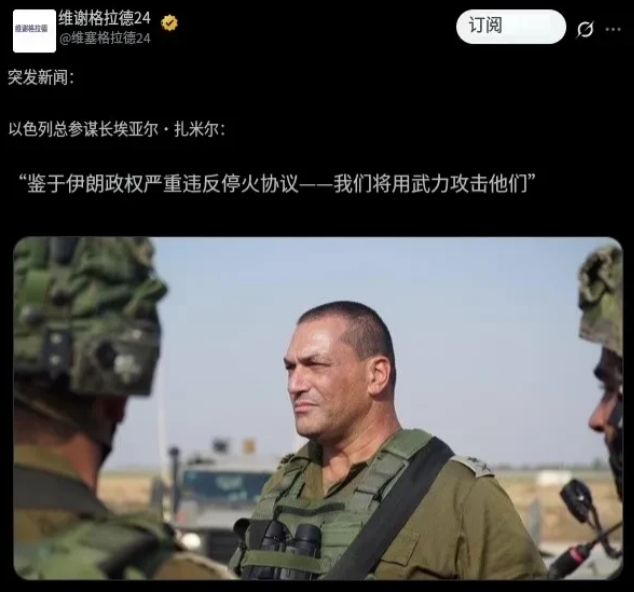Open the @维塞格拉德24 handle link
The height and width of the screenshot is (592, 634).
click(105, 38)
